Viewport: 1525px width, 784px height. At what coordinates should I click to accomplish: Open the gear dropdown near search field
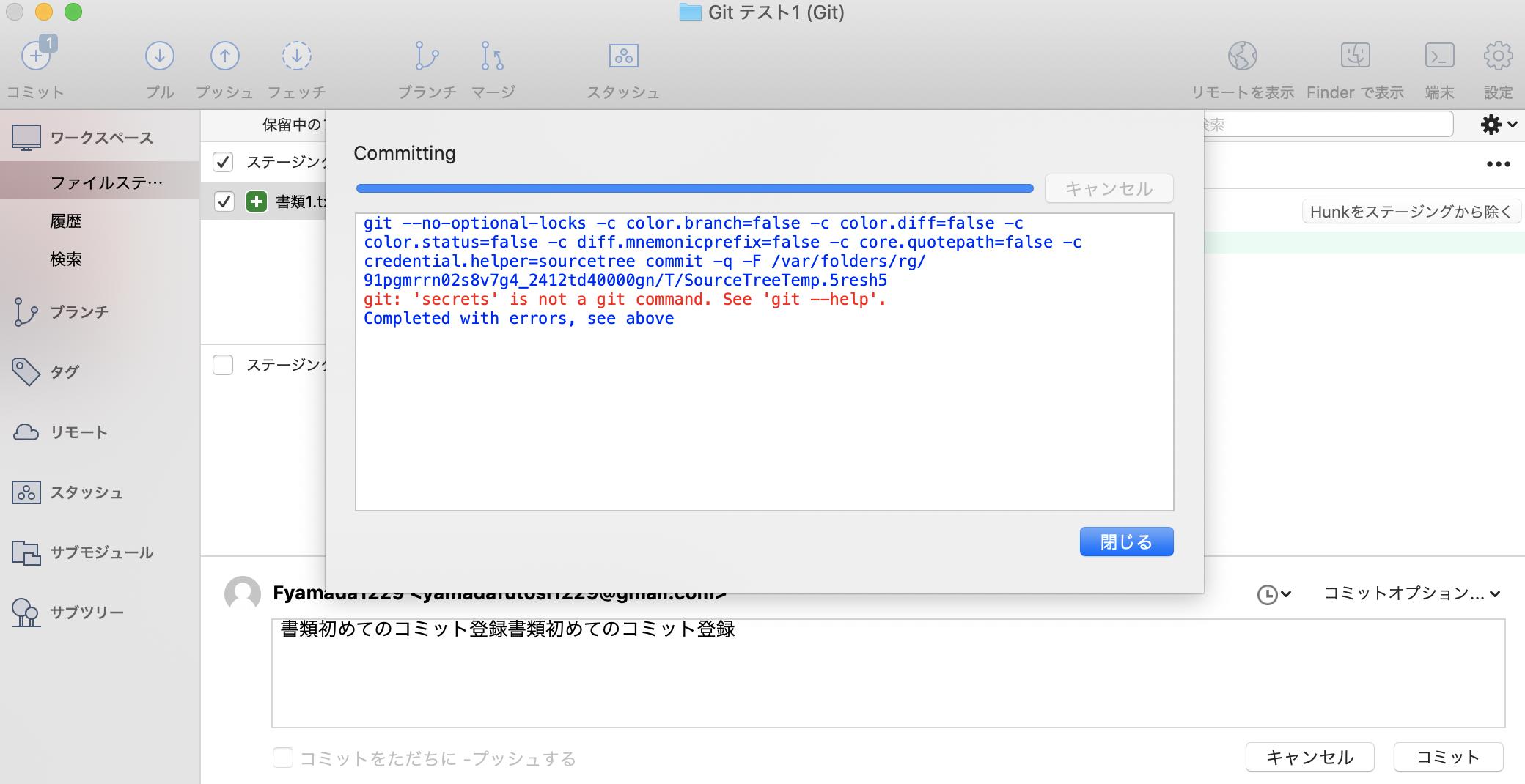click(1498, 125)
